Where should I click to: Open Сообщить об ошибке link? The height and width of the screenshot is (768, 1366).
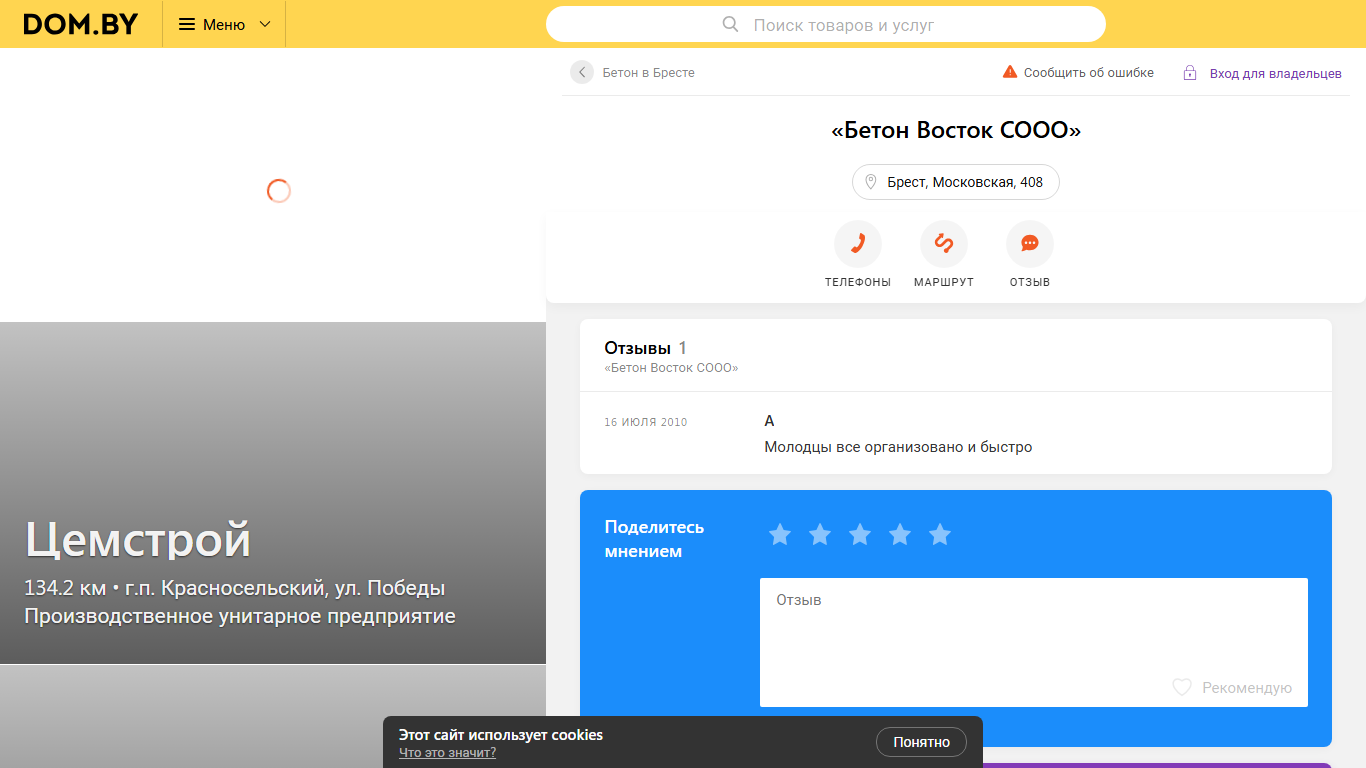tap(1088, 72)
